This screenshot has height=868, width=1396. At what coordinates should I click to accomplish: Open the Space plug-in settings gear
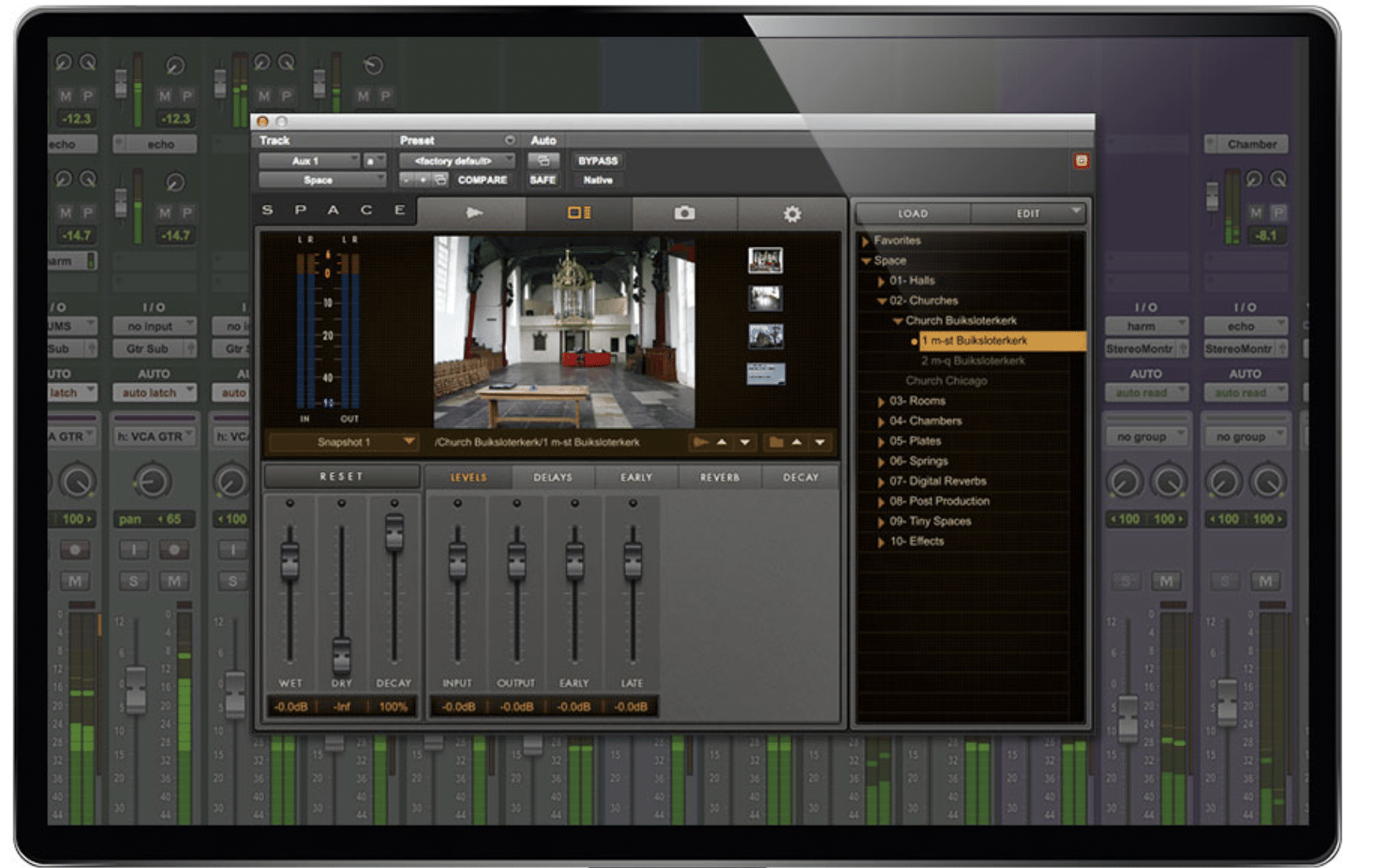coord(791,213)
